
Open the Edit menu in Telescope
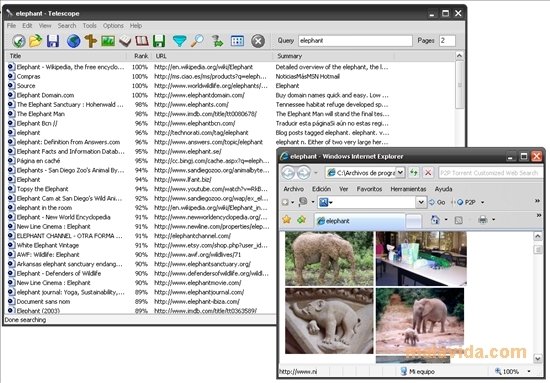(27, 26)
